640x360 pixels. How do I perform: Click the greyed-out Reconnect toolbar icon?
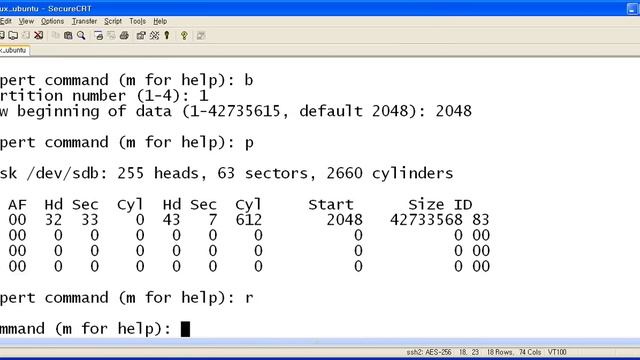[x=26, y=36]
